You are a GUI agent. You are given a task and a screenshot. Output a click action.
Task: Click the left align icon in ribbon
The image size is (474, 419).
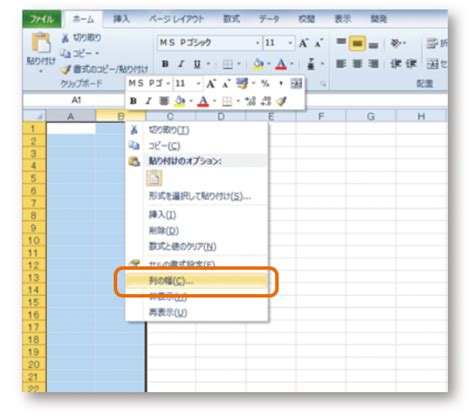pos(341,63)
